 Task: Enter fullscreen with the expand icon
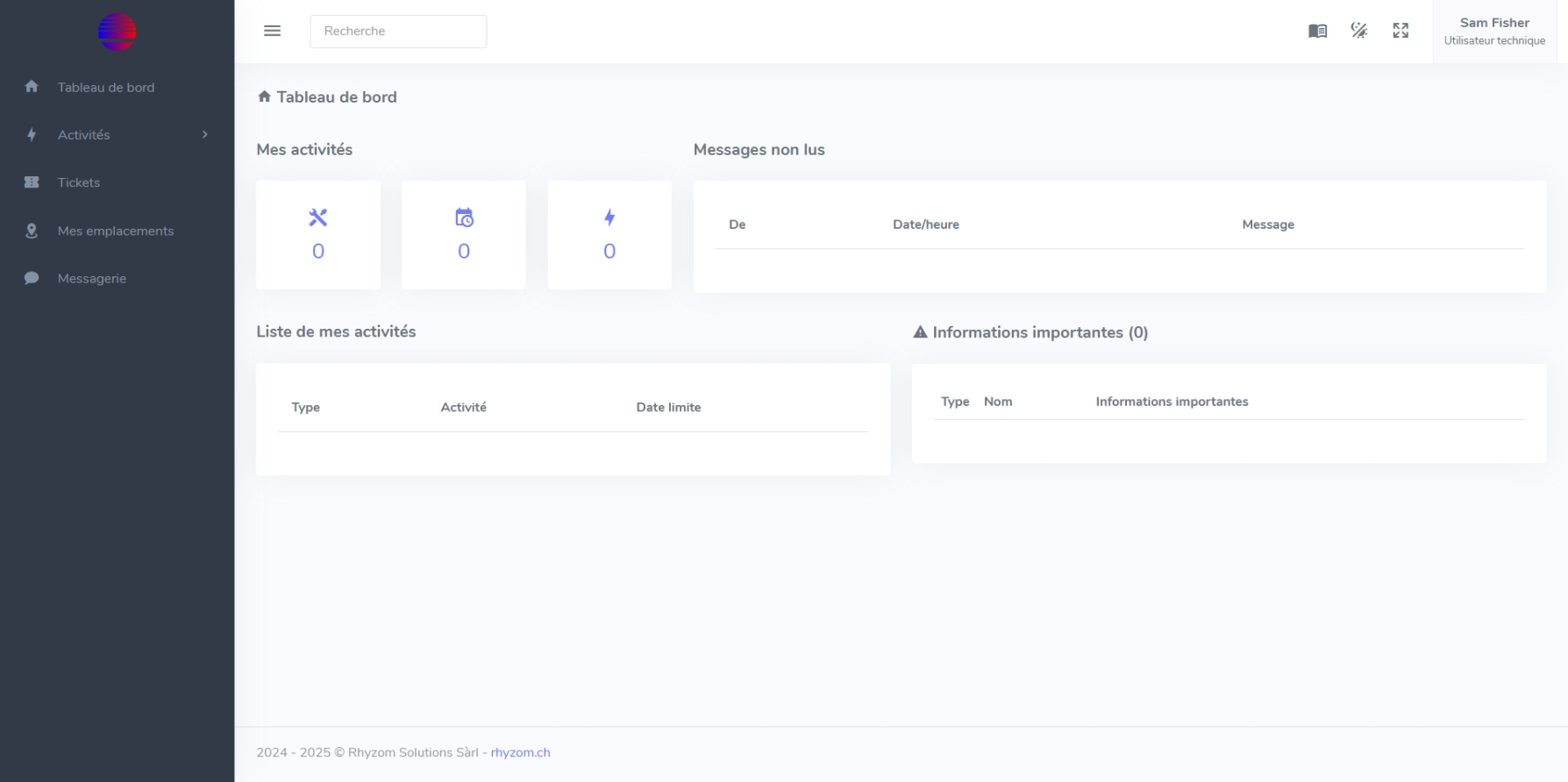(1401, 31)
